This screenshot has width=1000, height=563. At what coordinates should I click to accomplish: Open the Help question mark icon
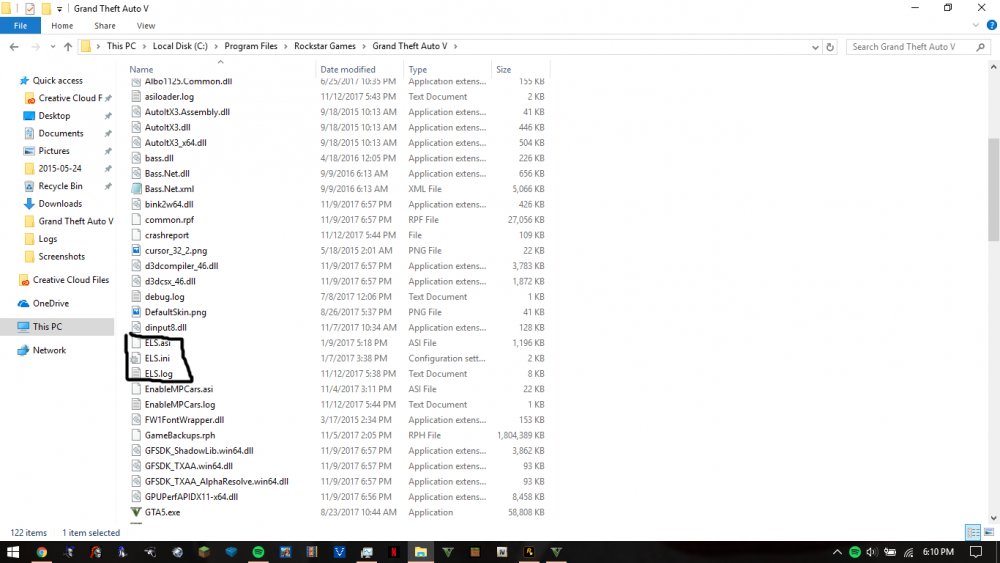[992, 26]
